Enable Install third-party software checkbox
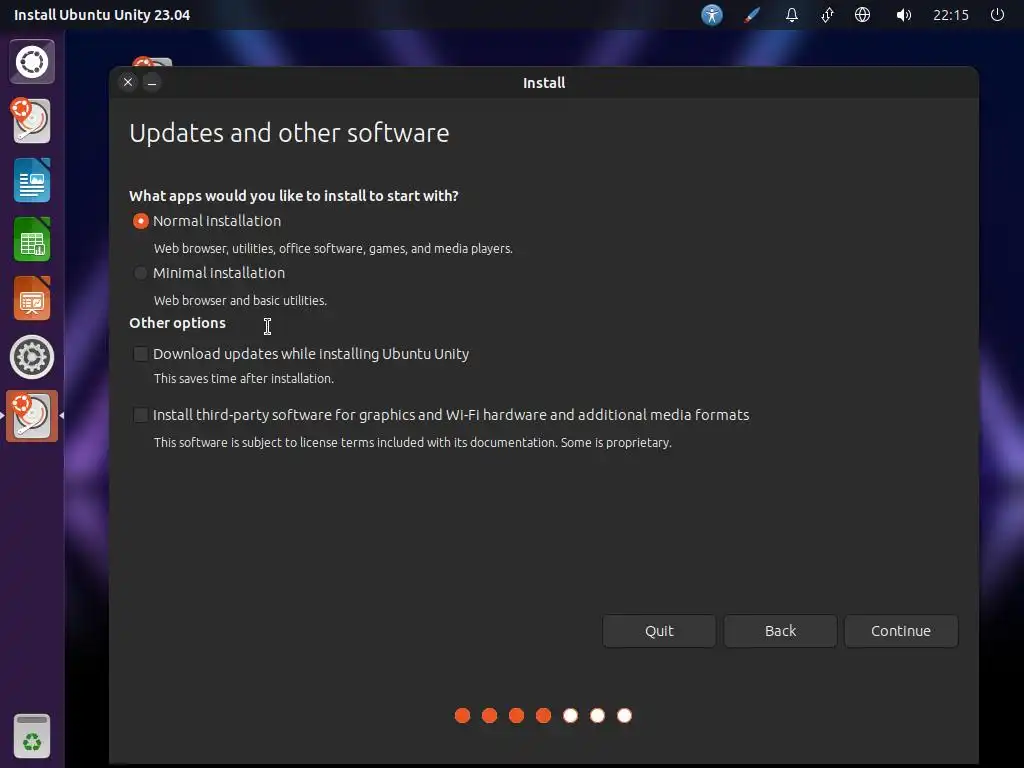This screenshot has width=1024, height=768. 140,415
